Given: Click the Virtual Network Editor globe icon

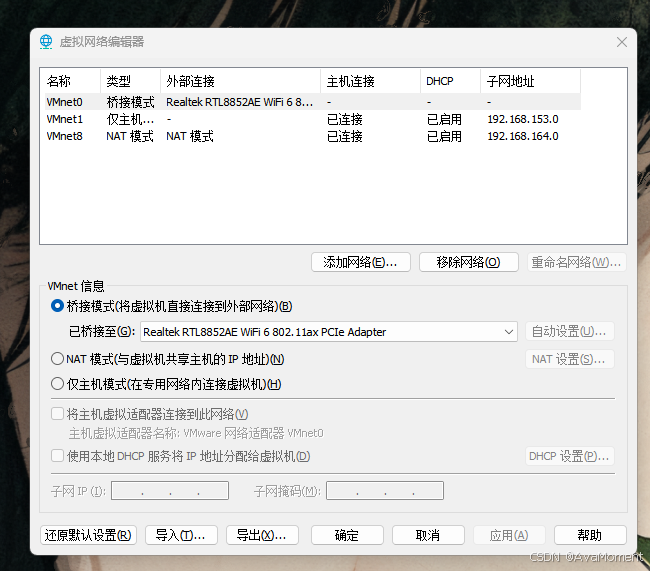Looking at the screenshot, I should tap(46, 42).
